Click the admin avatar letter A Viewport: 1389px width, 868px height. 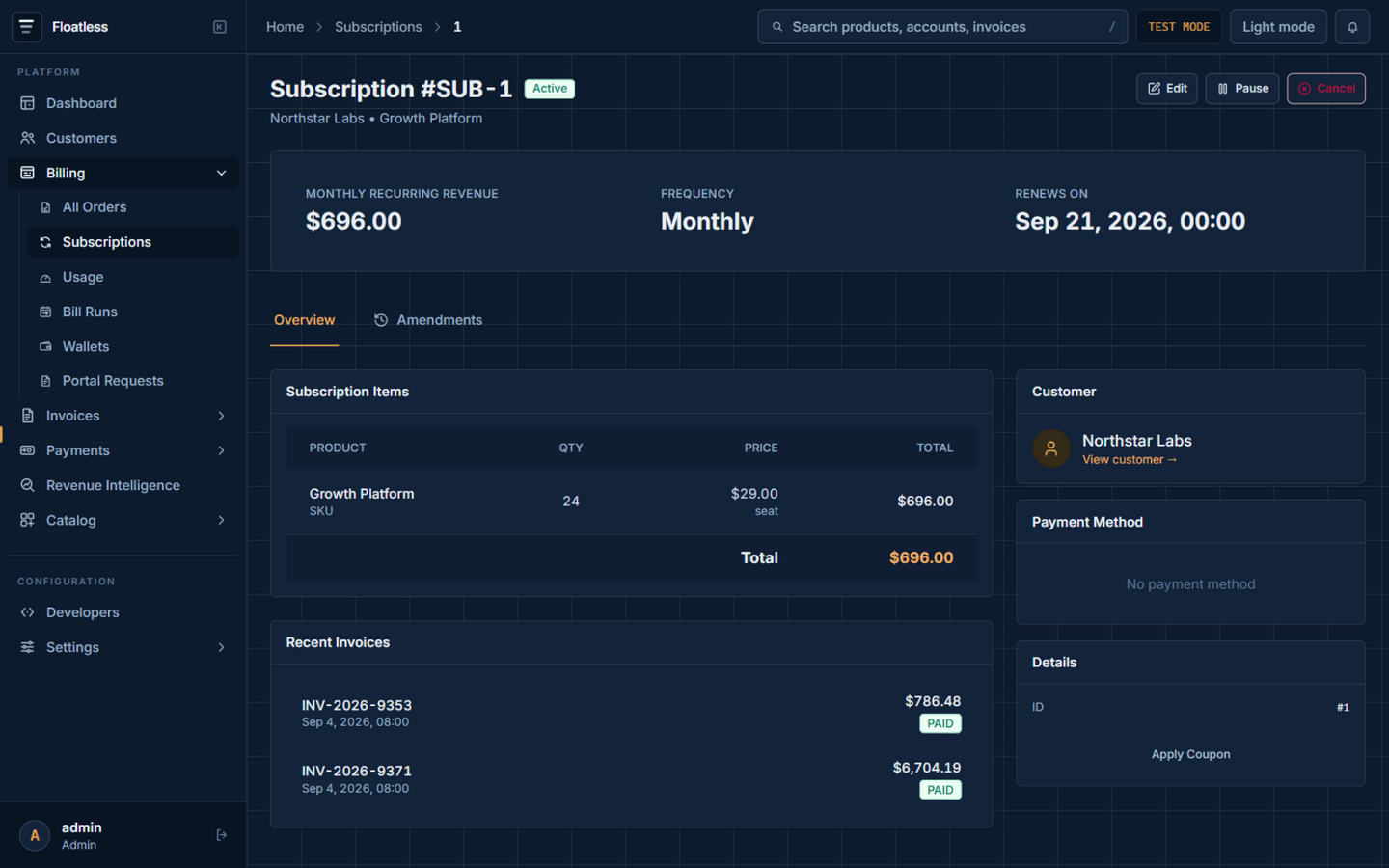tap(35, 835)
